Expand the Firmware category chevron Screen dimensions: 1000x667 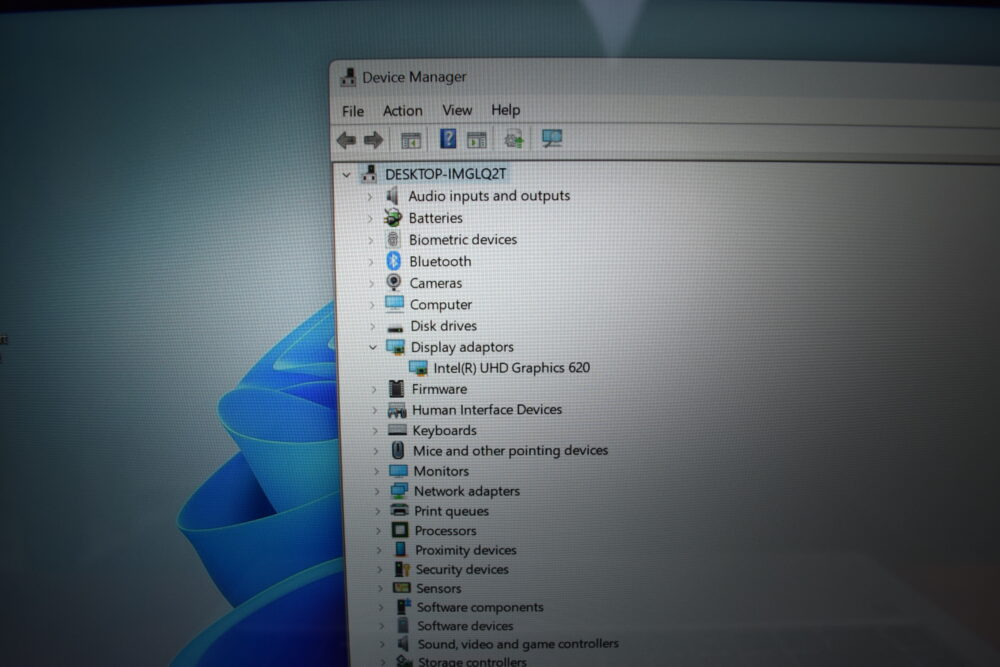click(x=374, y=389)
